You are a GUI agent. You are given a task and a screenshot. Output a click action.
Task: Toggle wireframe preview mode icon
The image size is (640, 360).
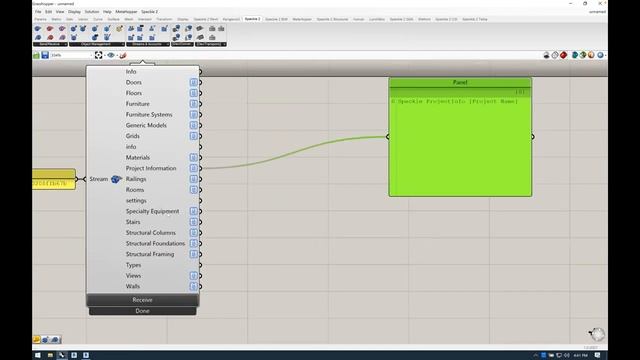(x=555, y=55)
